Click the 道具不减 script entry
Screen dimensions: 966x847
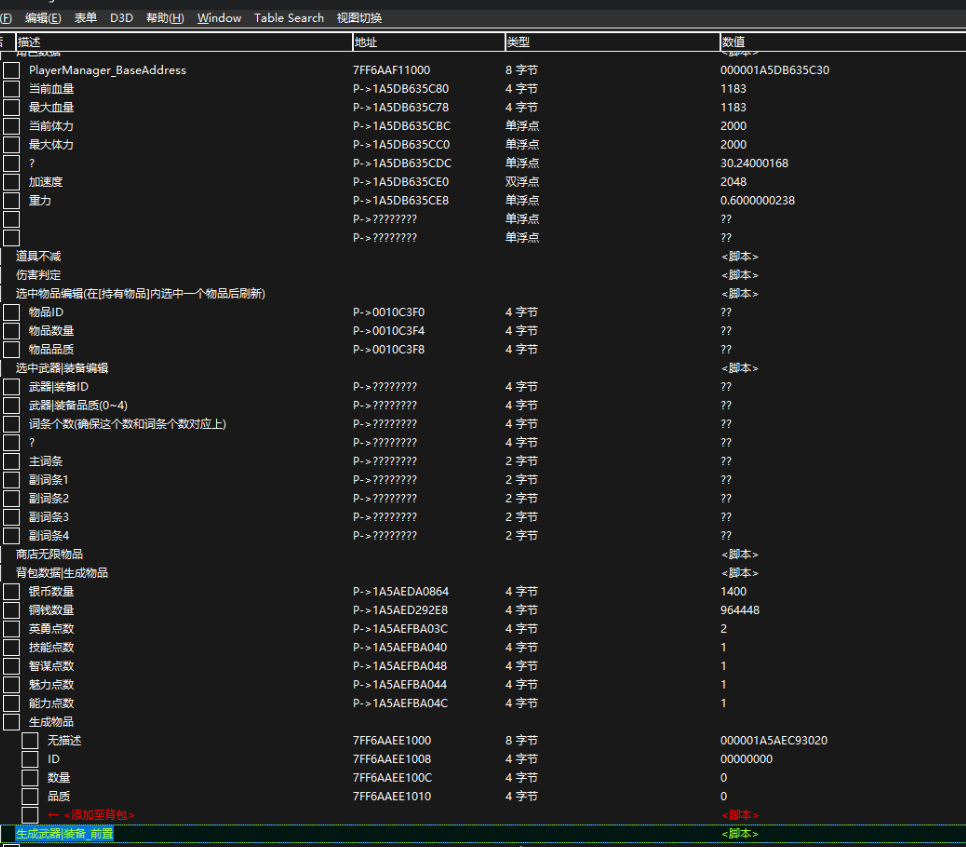pyautogui.click(x=39, y=256)
